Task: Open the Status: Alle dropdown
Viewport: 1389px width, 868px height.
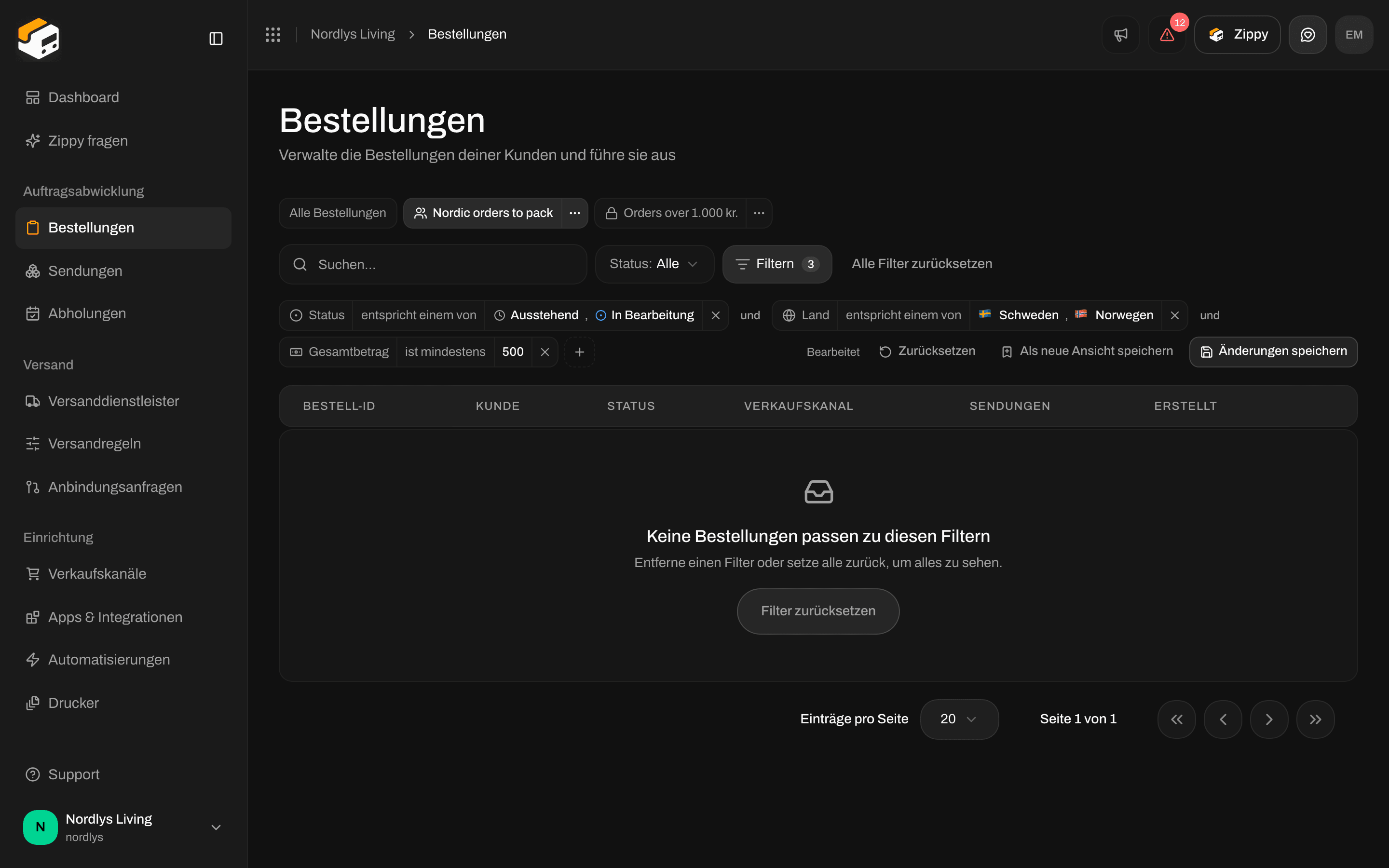Action: 654,264
